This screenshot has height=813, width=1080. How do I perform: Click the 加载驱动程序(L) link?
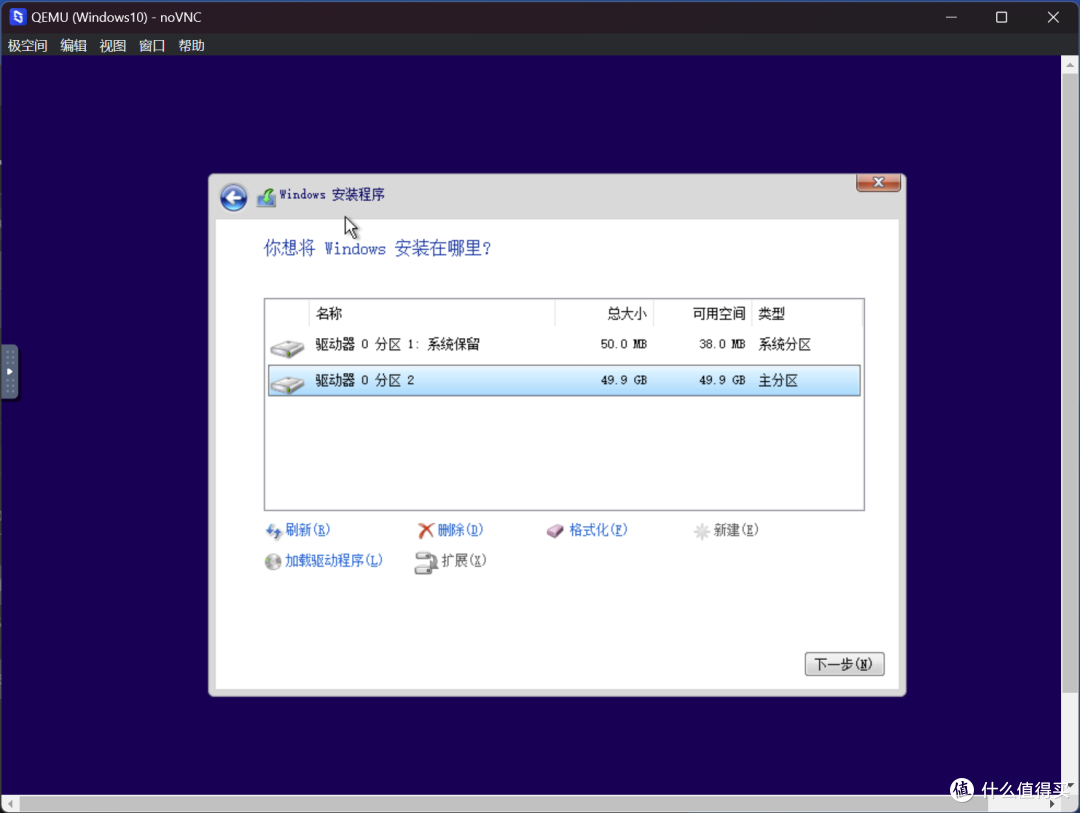(334, 561)
